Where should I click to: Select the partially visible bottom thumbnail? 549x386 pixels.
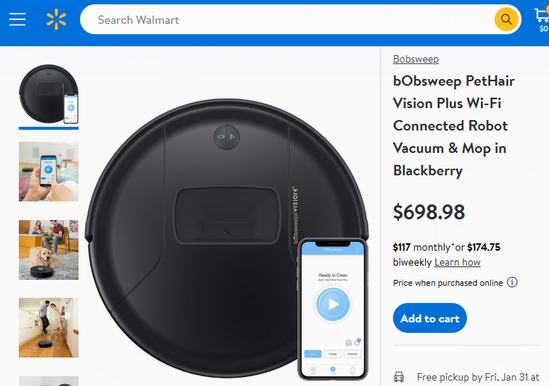(x=49, y=381)
